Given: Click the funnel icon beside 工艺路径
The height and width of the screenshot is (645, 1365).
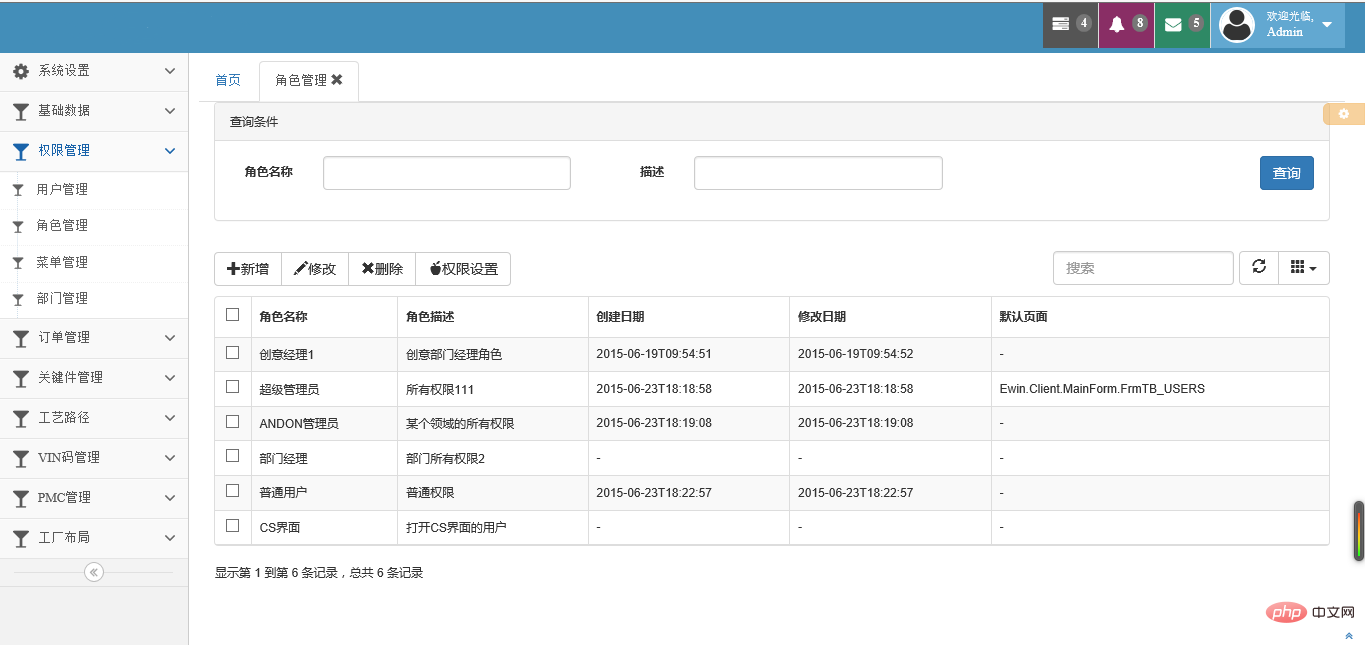Looking at the screenshot, I should tap(20, 418).
